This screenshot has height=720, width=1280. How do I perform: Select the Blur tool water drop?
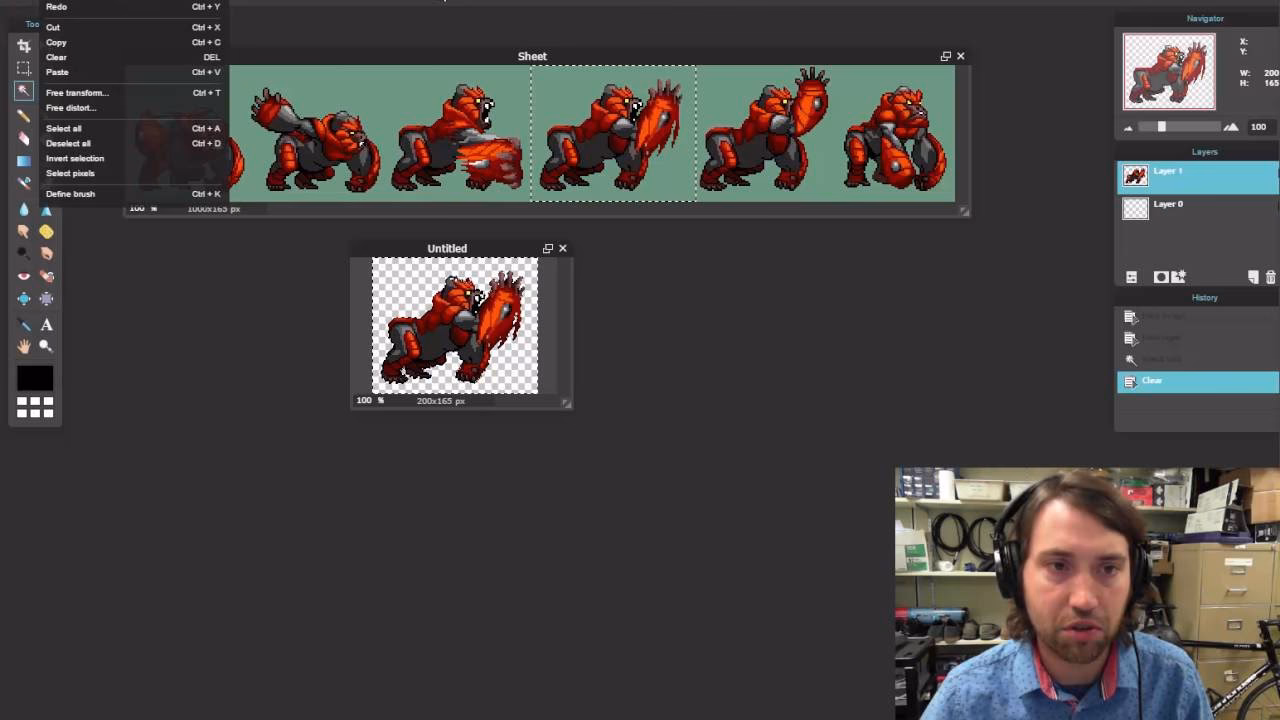click(24, 209)
